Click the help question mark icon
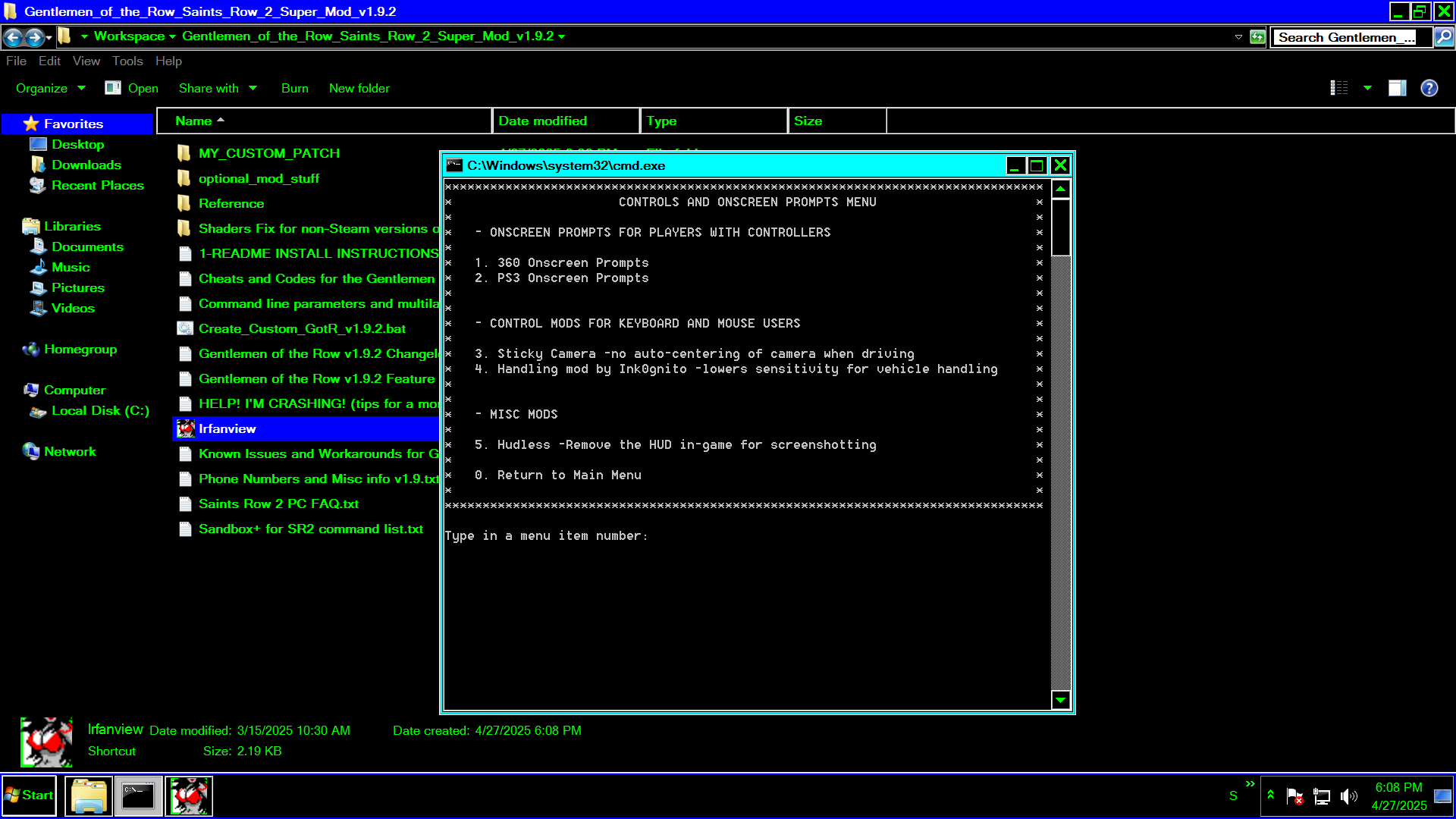The width and height of the screenshot is (1456, 819). [x=1429, y=89]
